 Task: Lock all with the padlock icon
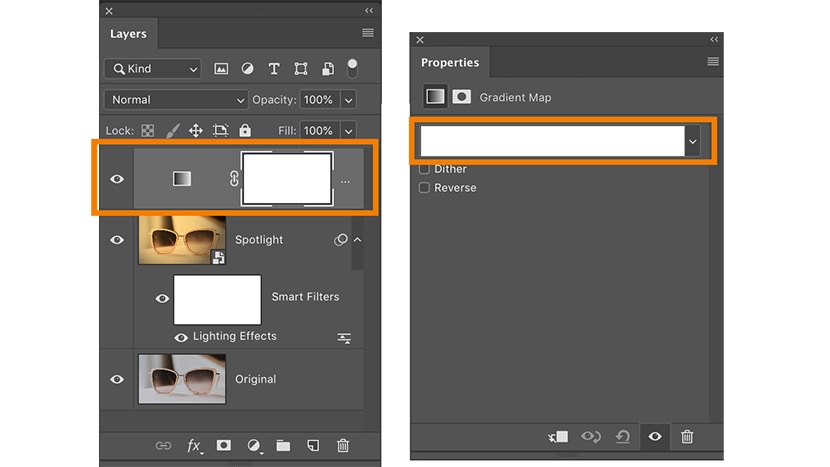(245, 131)
